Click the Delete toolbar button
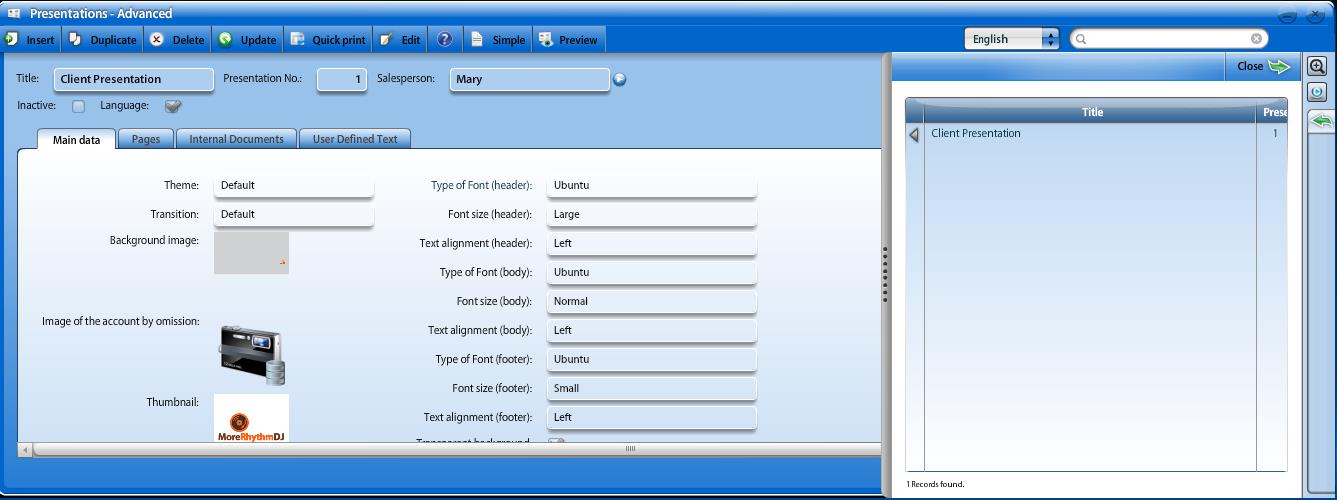 pyautogui.click(x=177, y=40)
